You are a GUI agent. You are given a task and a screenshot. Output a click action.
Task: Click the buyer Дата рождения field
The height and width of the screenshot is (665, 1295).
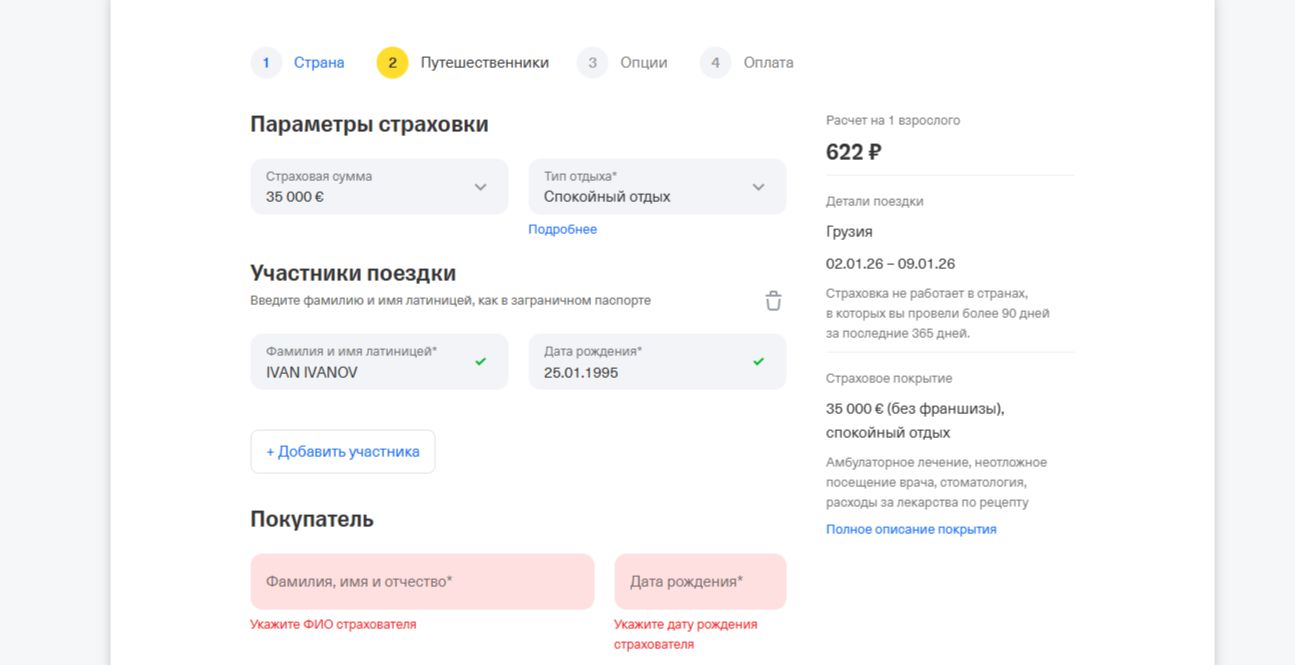click(700, 582)
